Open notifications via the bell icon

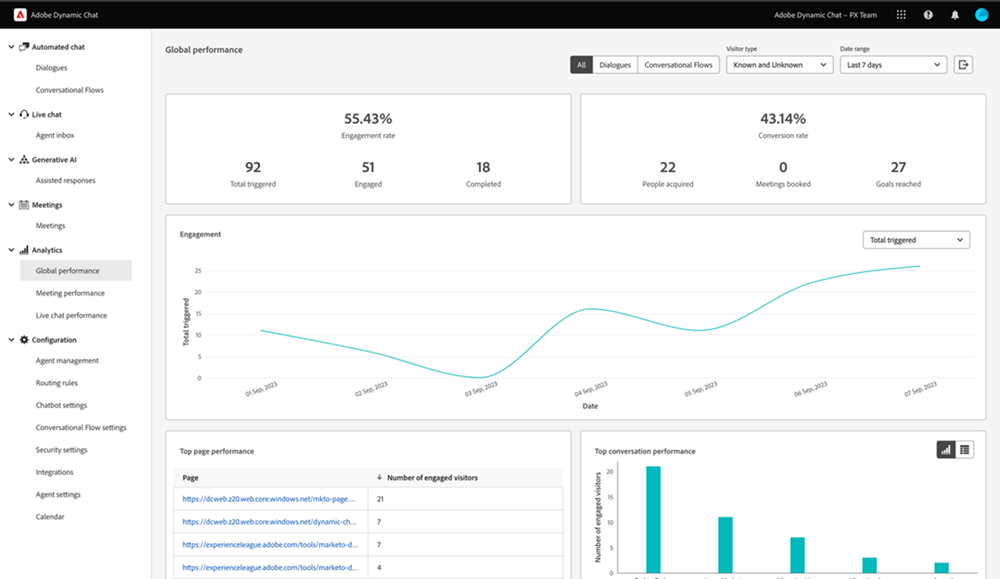click(955, 14)
